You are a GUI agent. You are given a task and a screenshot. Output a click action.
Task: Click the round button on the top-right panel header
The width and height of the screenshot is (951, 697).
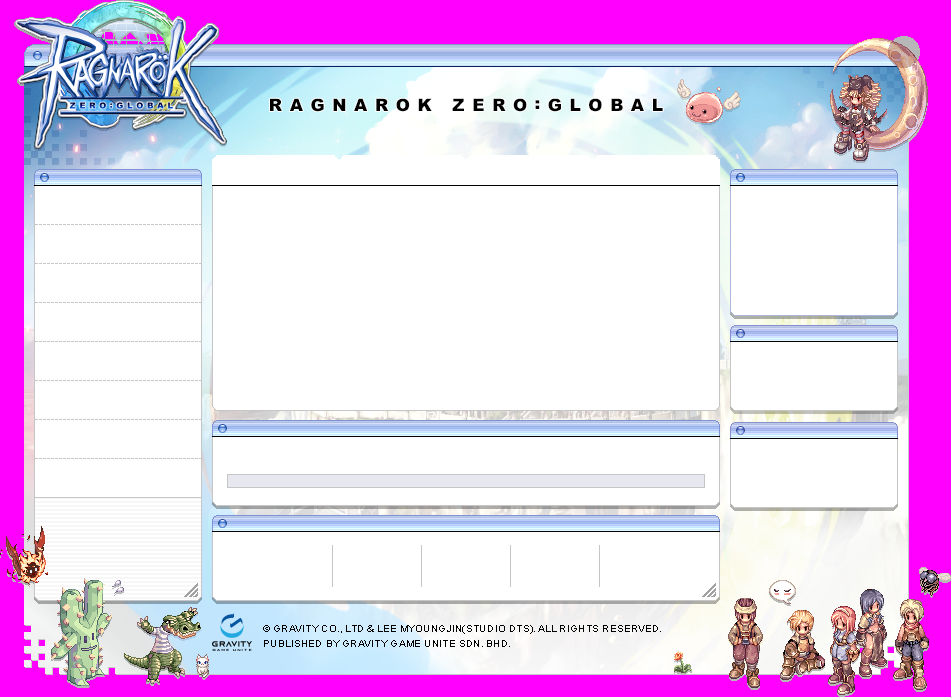pyautogui.click(x=741, y=178)
